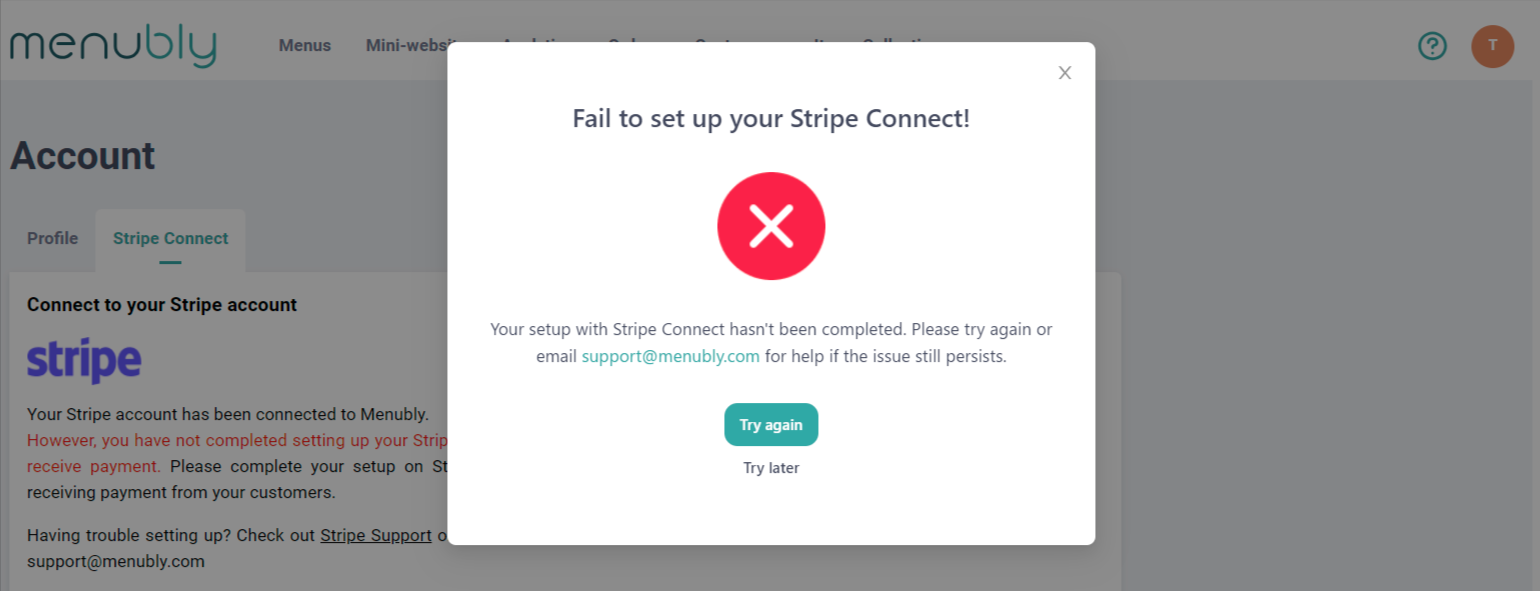Switch to the Profile tab
Viewport: 1540px width, 591px height.
(52, 239)
